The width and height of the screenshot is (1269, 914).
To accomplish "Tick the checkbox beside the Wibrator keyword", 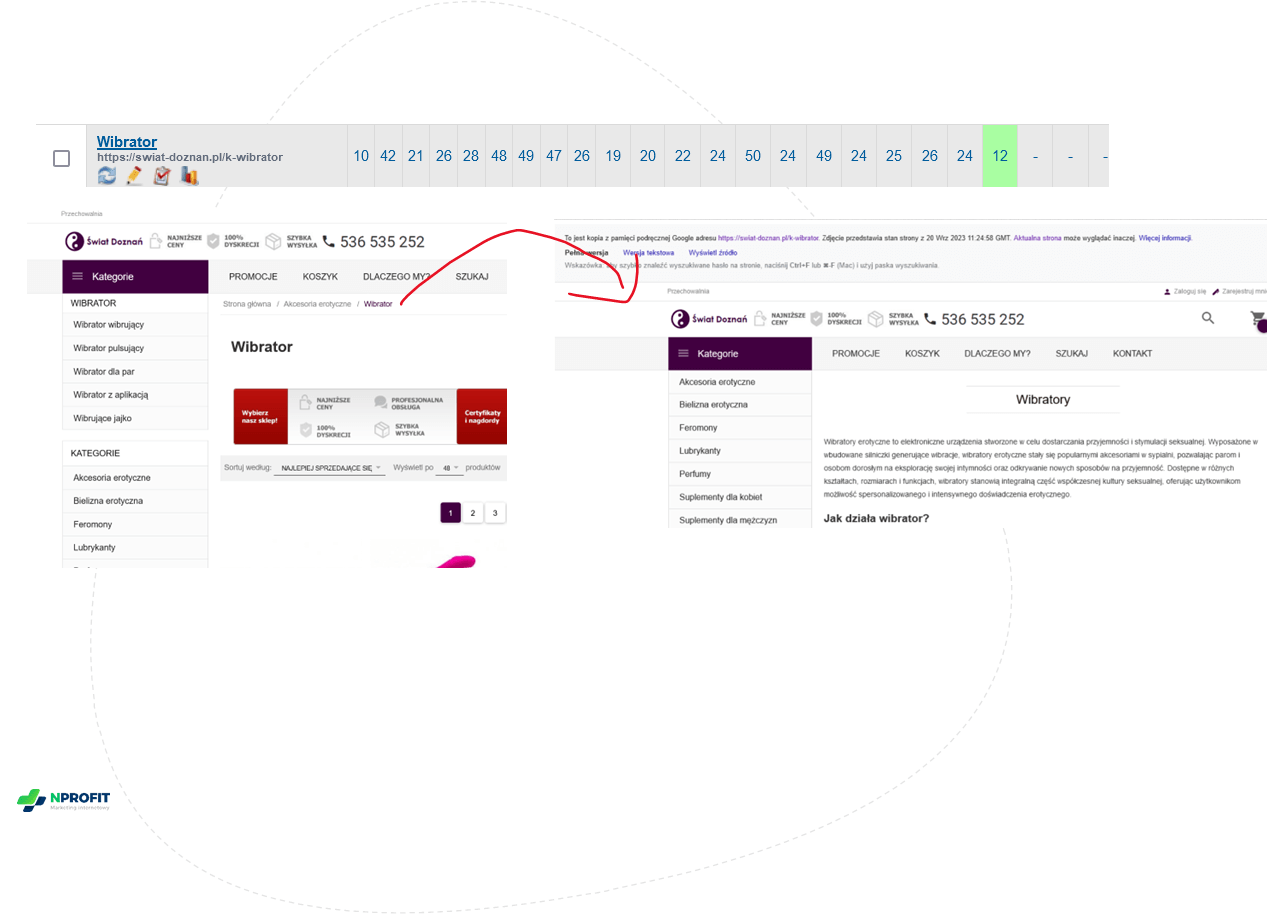I will 62,158.
